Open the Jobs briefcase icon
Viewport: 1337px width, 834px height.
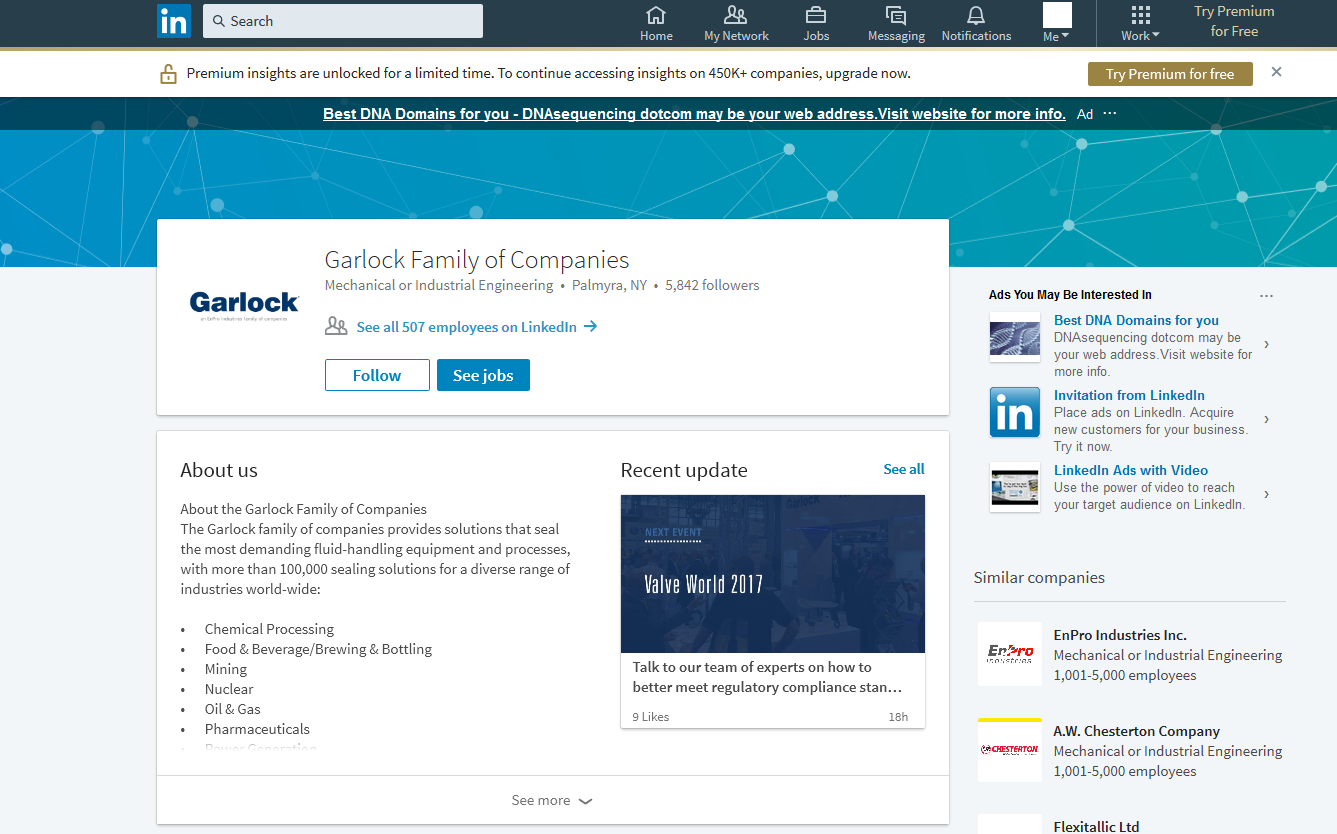pos(816,16)
